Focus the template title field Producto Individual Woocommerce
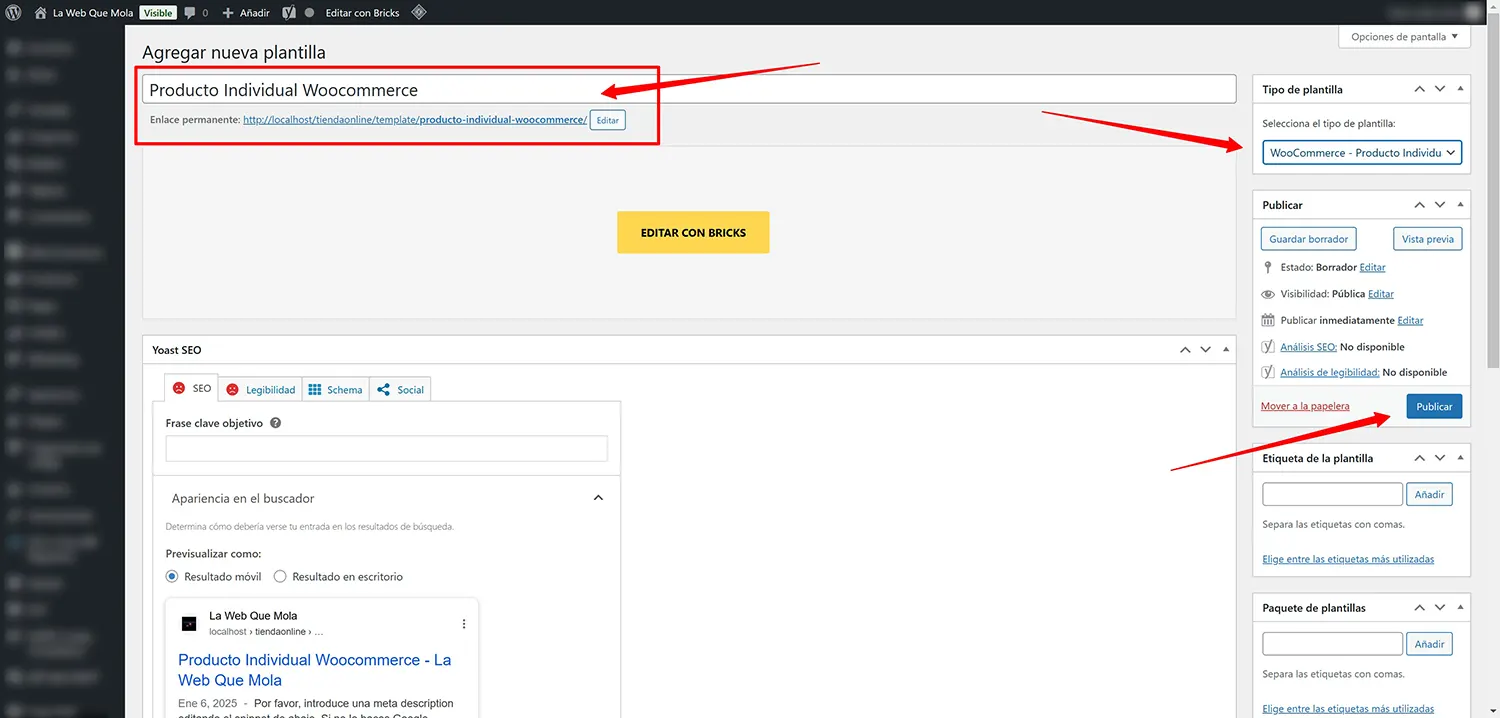This screenshot has width=1500, height=718. tap(689, 89)
